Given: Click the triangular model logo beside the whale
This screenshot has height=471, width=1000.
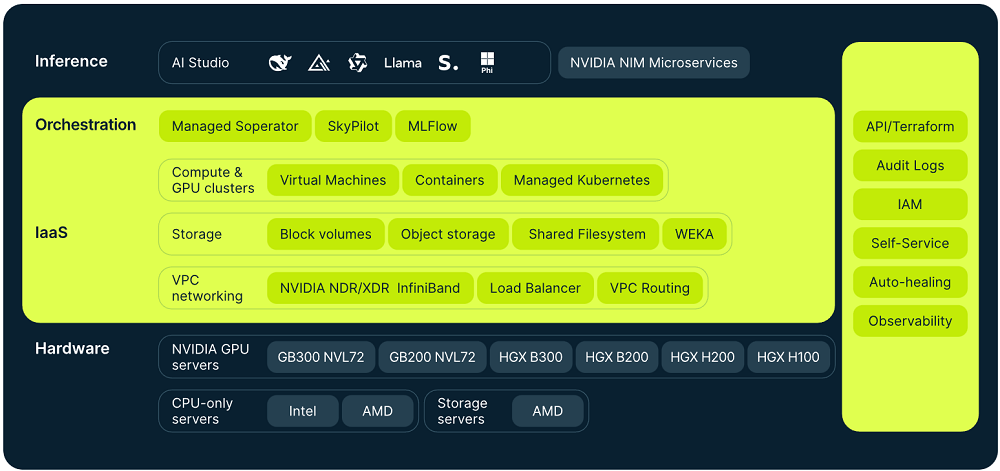Looking at the screenshot, I should tap(319, 63).
